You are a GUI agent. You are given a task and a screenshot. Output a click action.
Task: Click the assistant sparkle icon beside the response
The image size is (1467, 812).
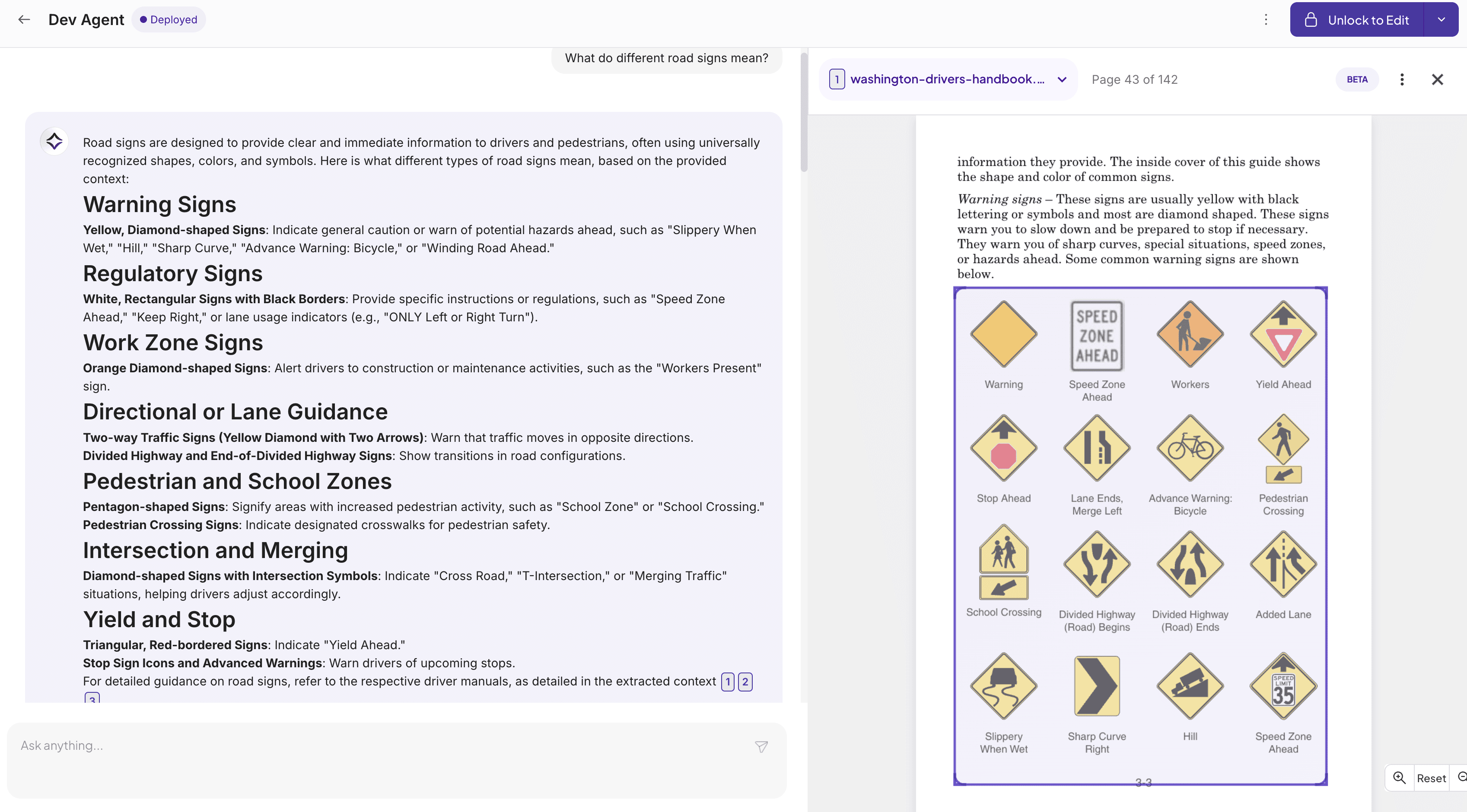point(54,141)
